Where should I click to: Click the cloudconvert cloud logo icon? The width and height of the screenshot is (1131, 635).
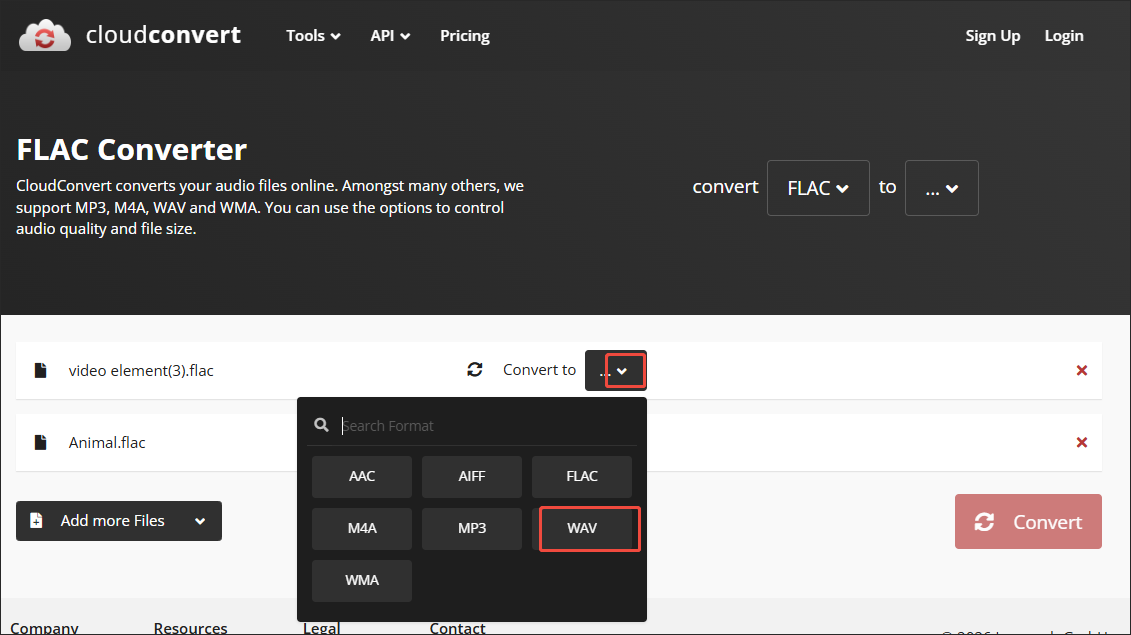click(x=44, y=34)
